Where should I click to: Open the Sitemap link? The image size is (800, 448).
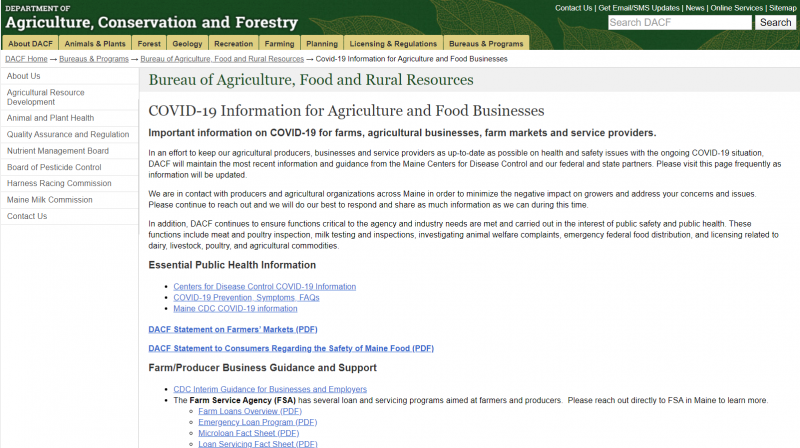(783, 8)
